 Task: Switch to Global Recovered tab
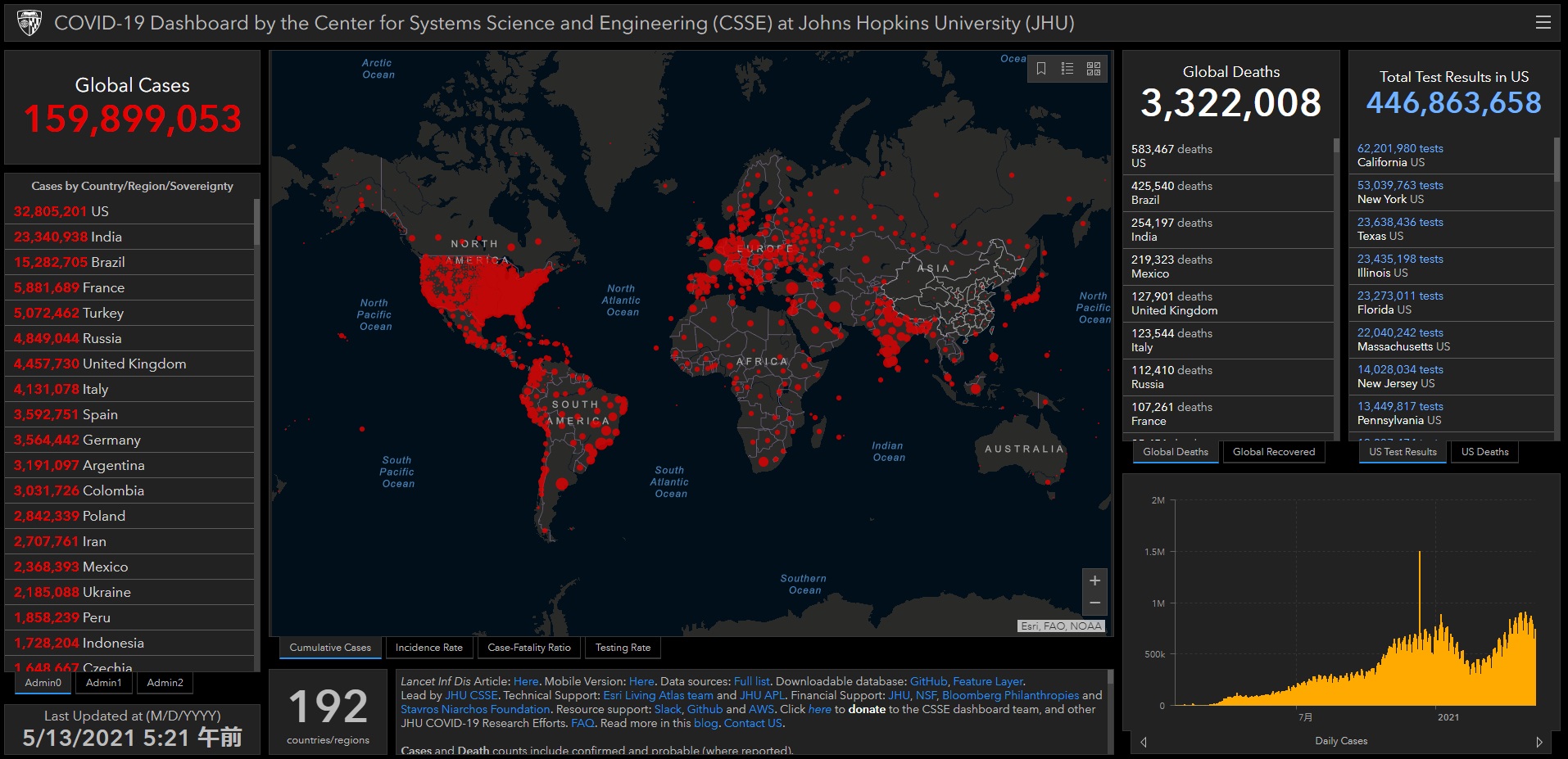(x=1273, y=452)
